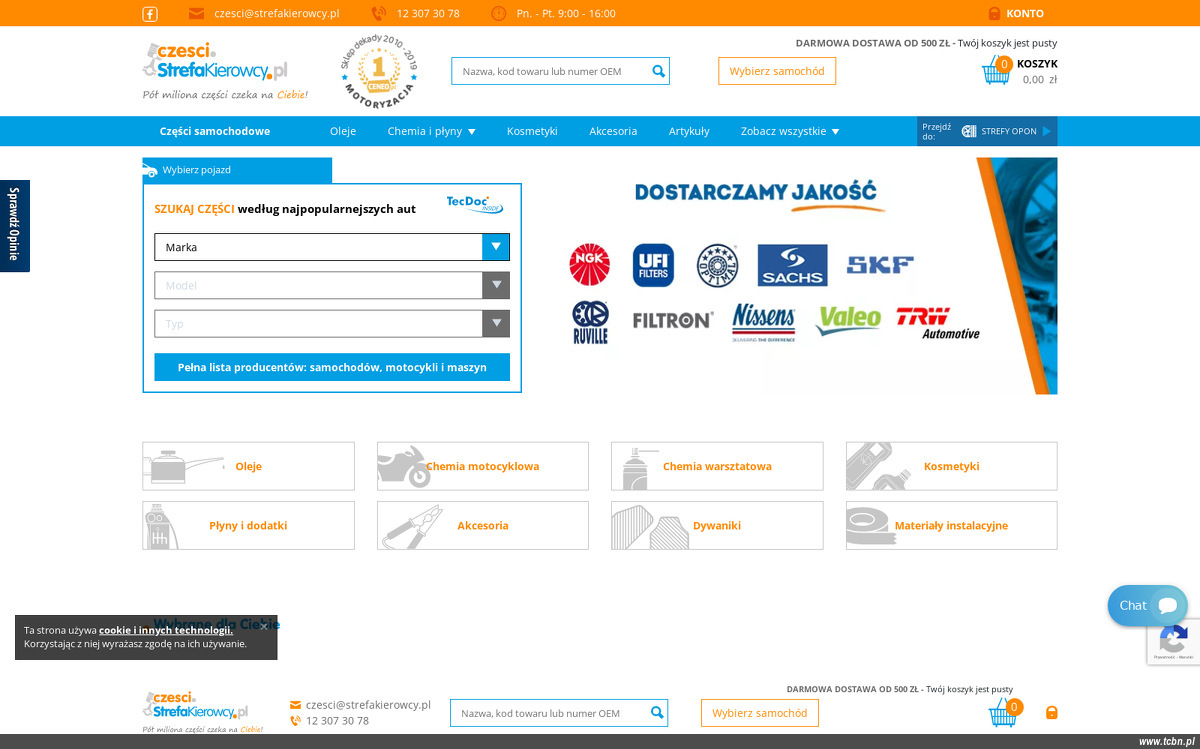This screenshot has width=1200, height=749.
Task: Click the phone icon beside 12 307 30 78
Action: 378,14
